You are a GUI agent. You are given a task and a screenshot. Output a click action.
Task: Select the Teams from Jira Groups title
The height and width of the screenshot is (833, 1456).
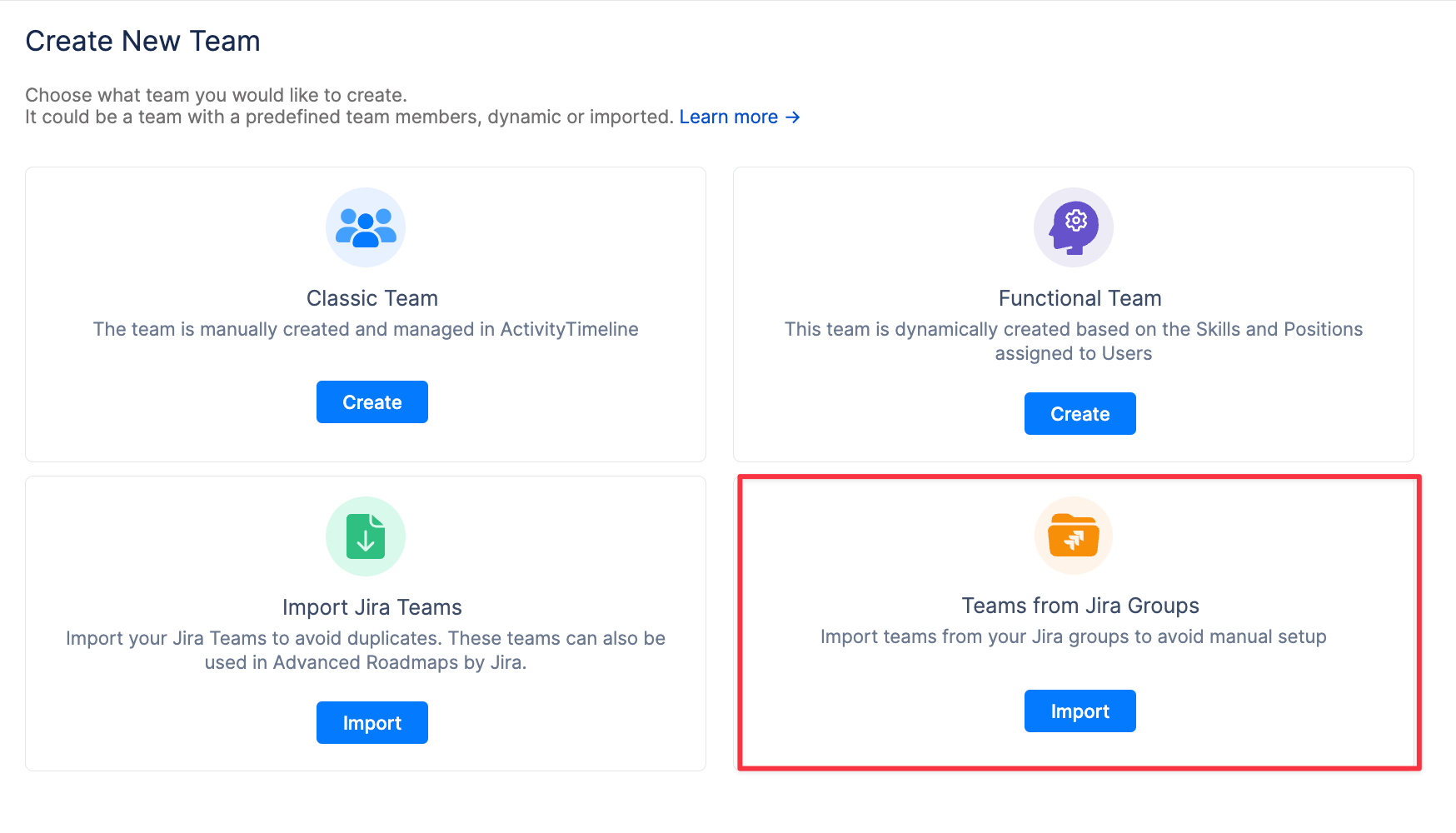tap(1080, 606)
